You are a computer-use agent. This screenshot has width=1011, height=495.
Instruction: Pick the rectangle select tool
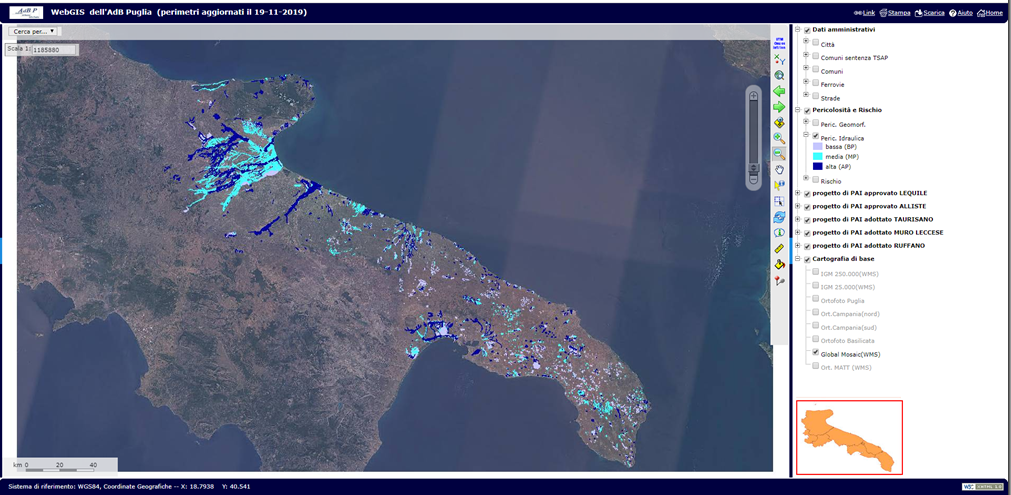point(780,201)
